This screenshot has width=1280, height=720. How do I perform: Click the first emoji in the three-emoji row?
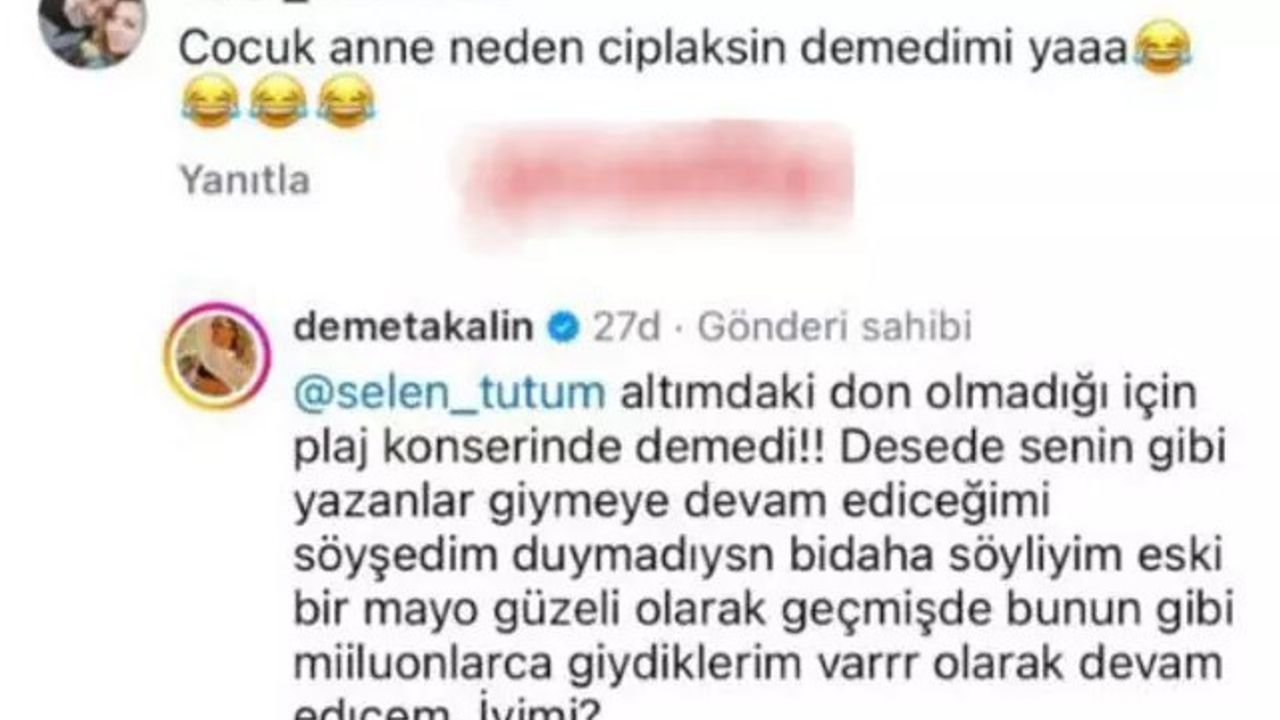(210, 102)
